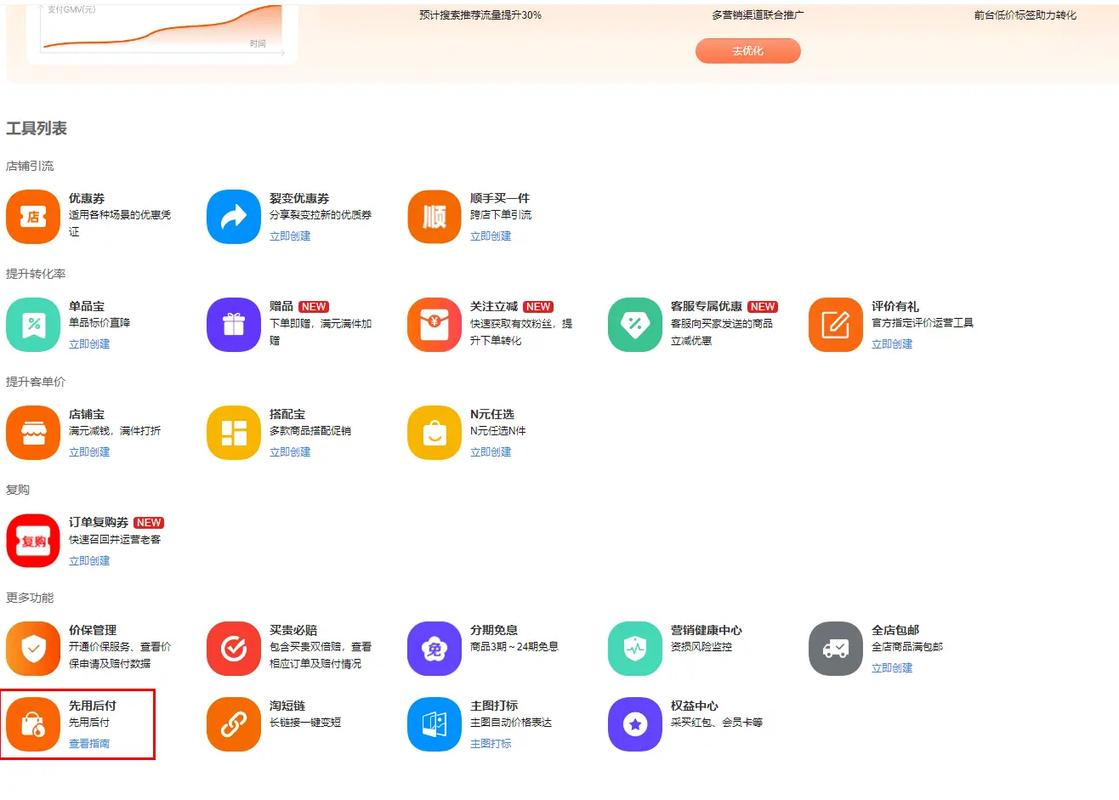The image size is (1119, 800).
Task: Click the 顺手买一件 orange icon
Action: tap(434, 216)
